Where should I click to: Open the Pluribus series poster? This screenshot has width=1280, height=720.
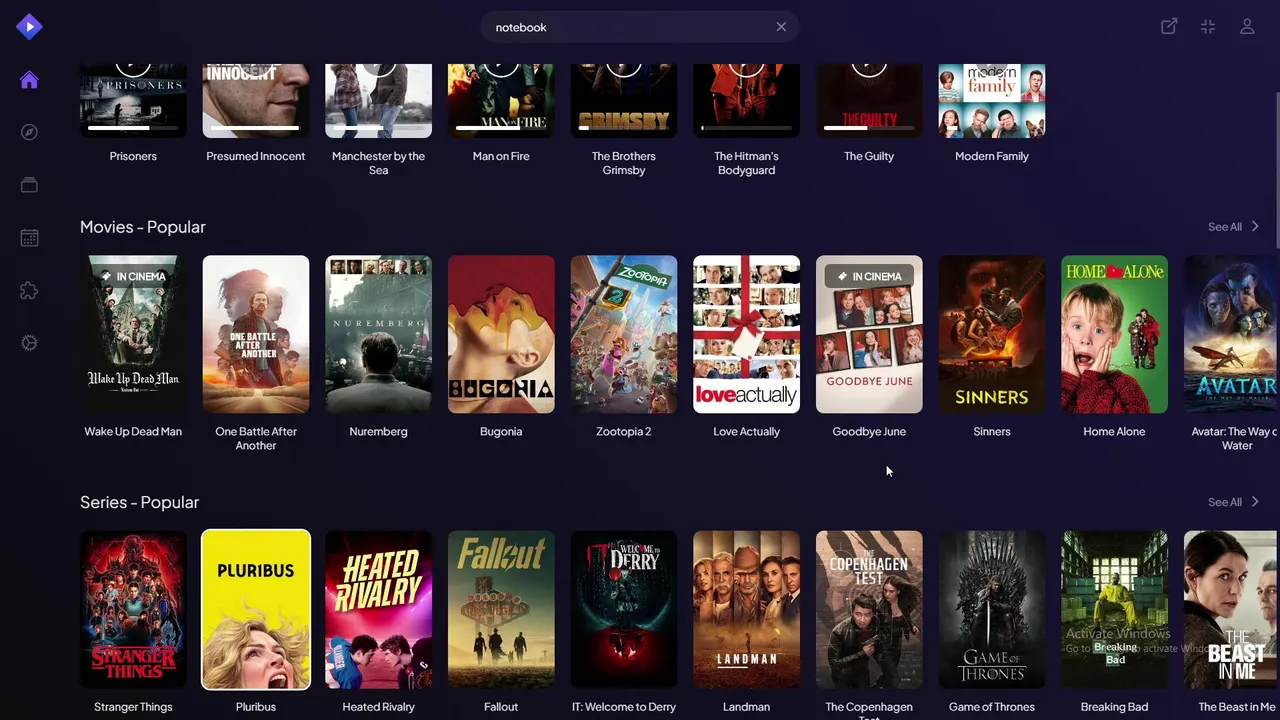coord(256,610)
